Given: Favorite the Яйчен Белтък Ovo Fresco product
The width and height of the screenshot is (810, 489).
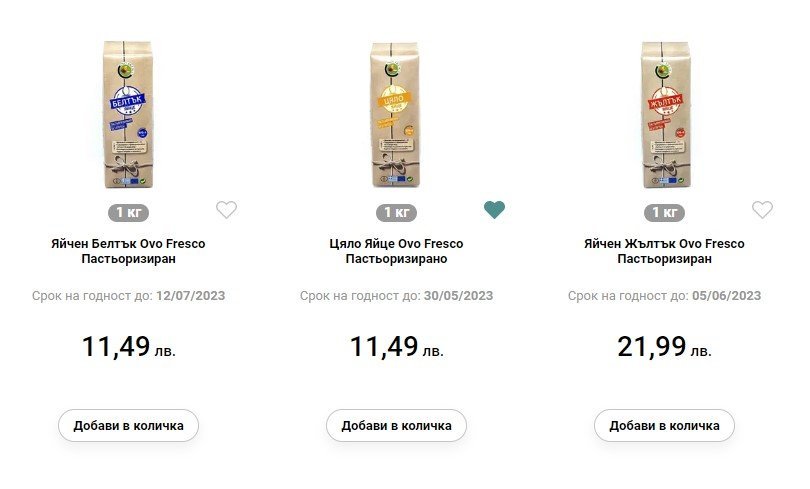Looking at the screenshot, I should click(227, 210).
